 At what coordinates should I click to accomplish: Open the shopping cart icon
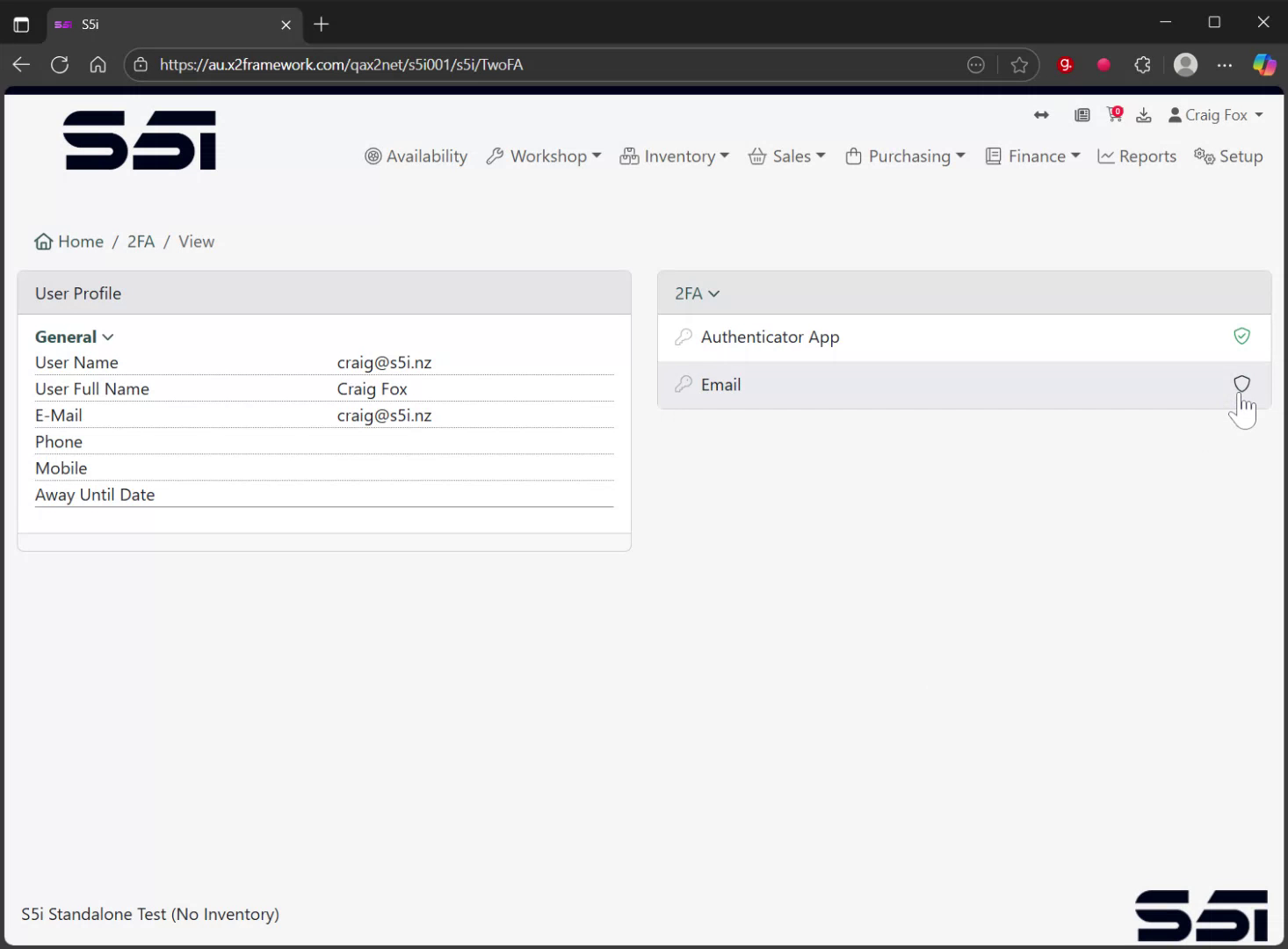(1115, 113)
